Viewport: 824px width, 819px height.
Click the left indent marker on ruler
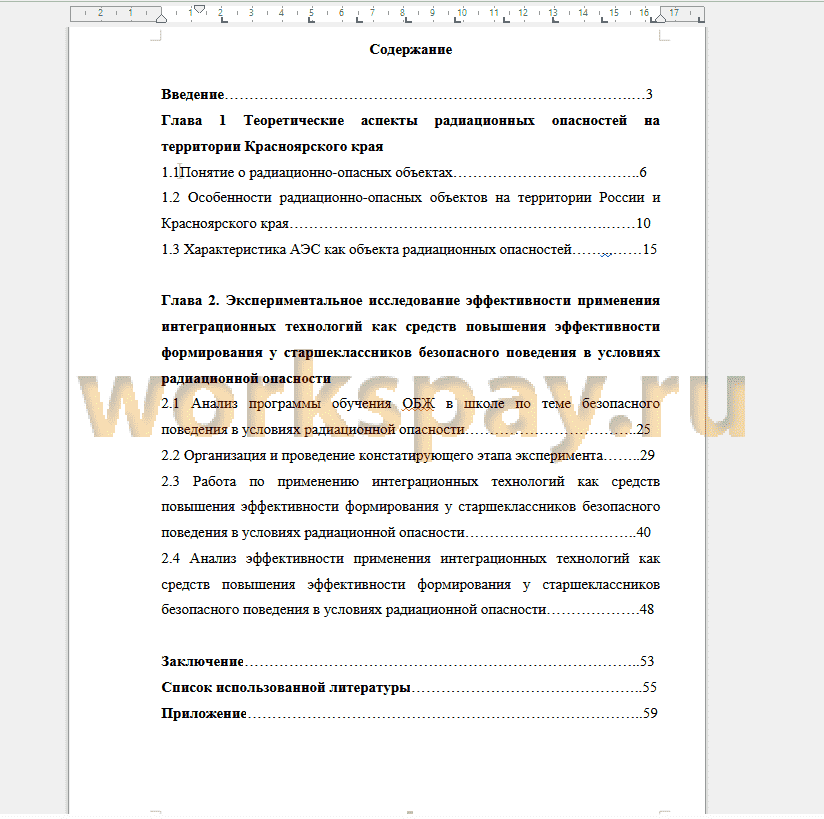pos(161,18)
